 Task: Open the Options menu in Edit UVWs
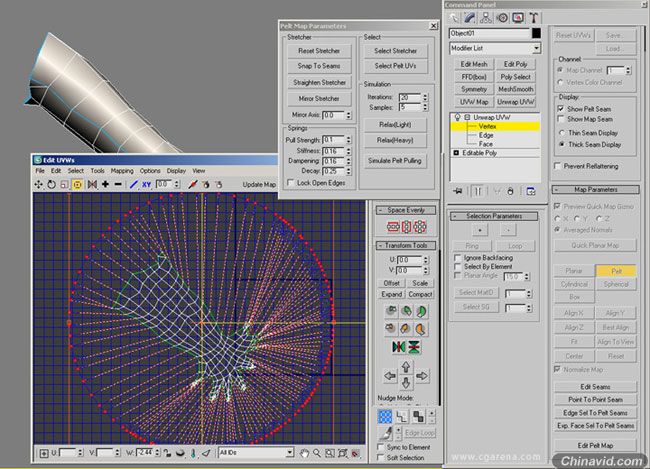point(150,171)
